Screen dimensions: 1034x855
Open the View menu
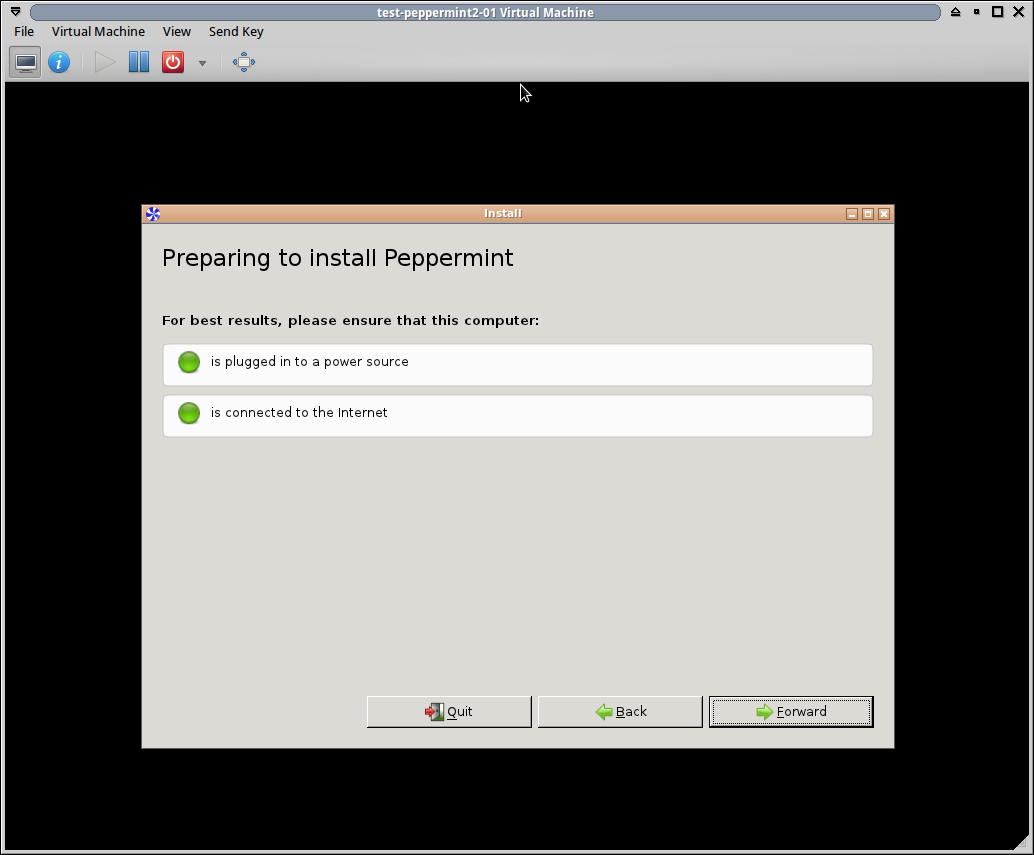click(177, 32)
